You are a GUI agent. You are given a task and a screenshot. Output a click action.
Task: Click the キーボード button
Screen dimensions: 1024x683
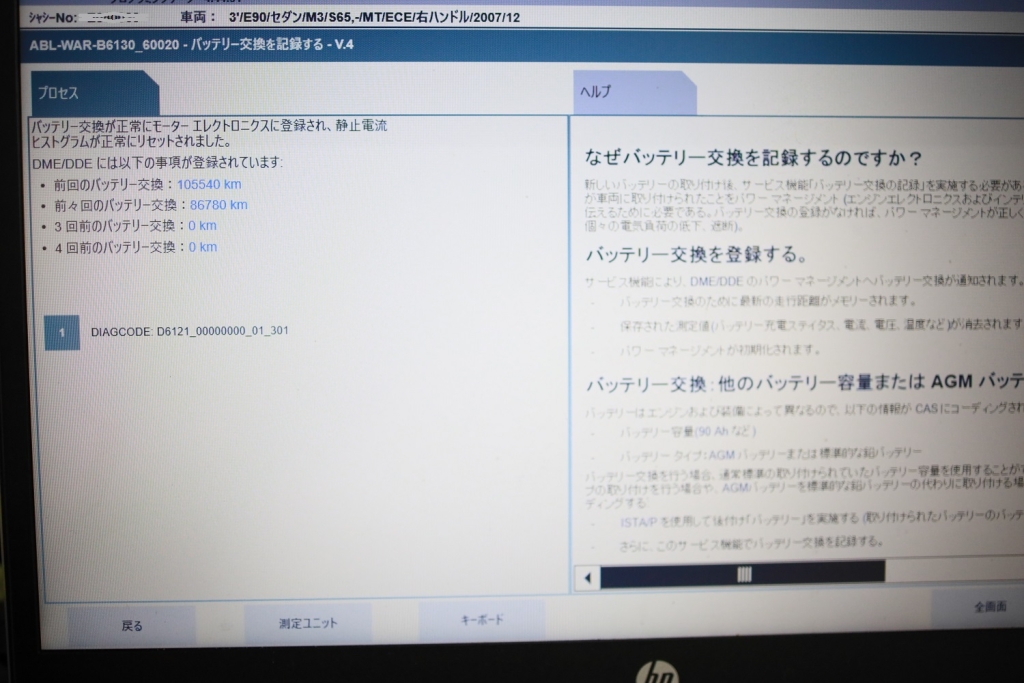click(x=482, y=620)
